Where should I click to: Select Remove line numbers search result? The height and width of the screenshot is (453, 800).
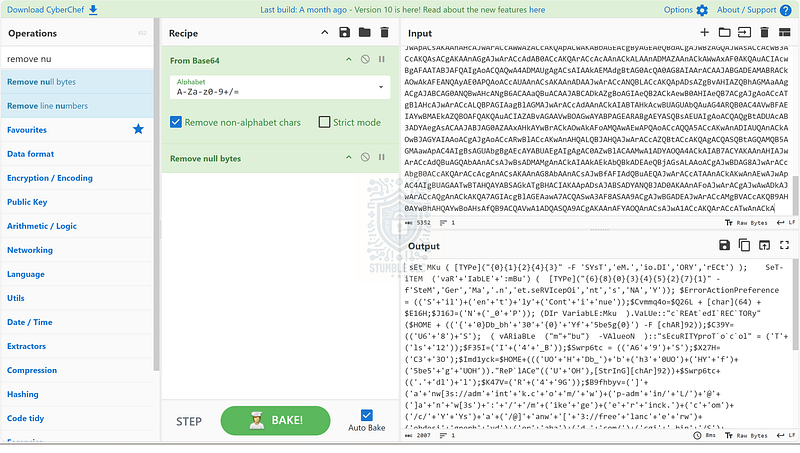coord(78,106)
